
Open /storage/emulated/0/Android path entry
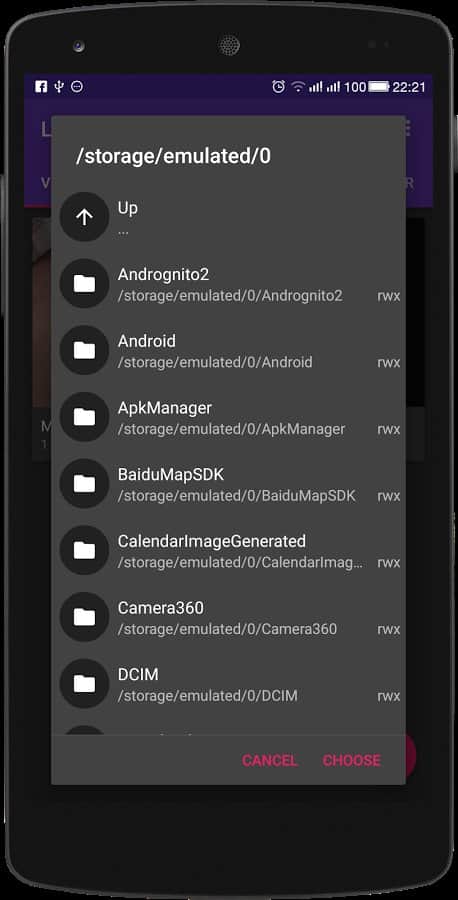click(x=215, y=362)
